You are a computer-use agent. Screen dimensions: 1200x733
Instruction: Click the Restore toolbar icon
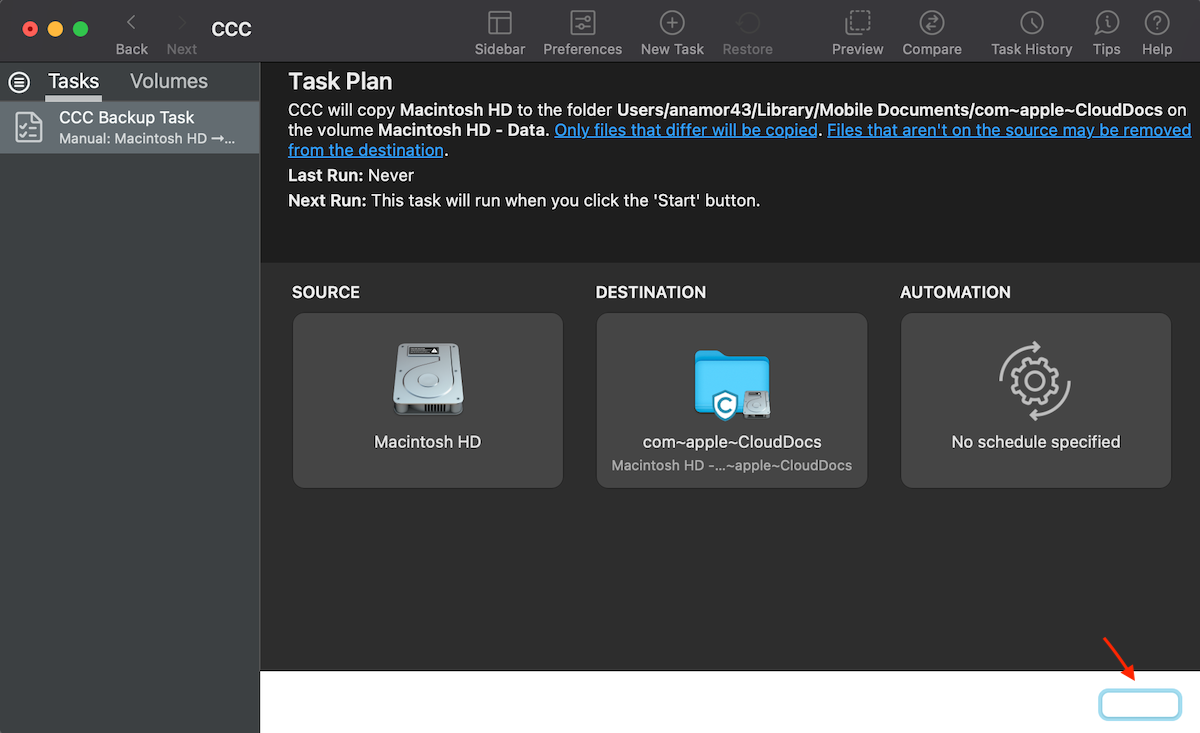coord(747,24)
